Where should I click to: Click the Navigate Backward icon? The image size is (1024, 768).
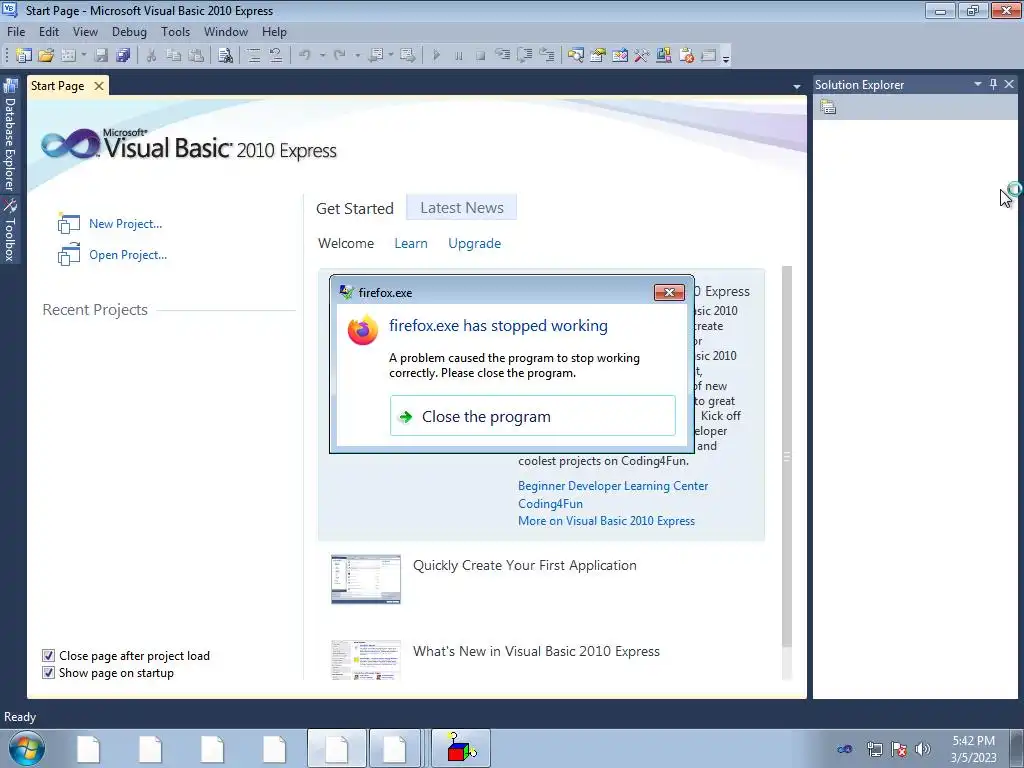pyautogui.click(x=376, y=56)
